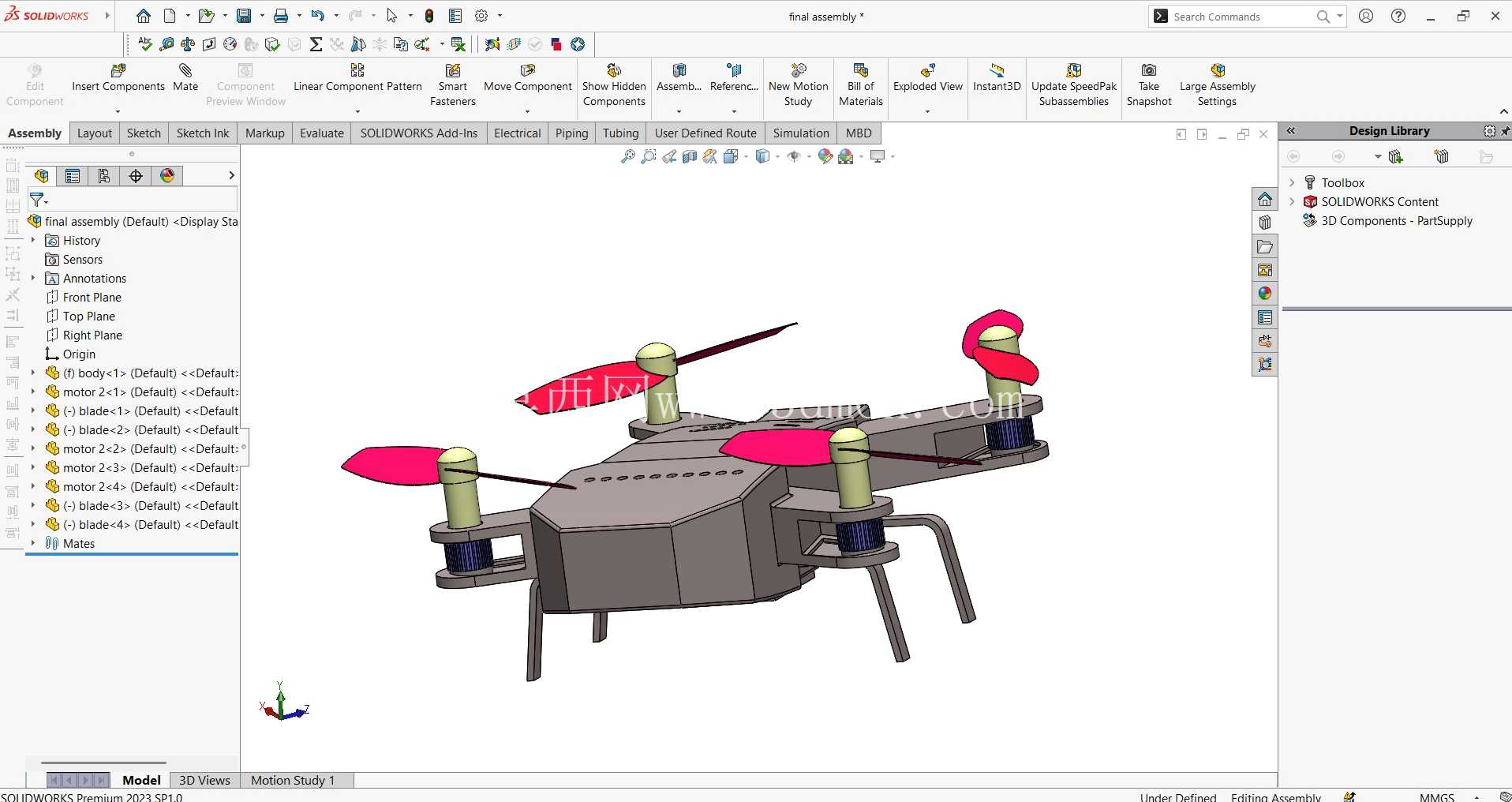Switch to the ConfigurationManager tab

tap(104, 176)
